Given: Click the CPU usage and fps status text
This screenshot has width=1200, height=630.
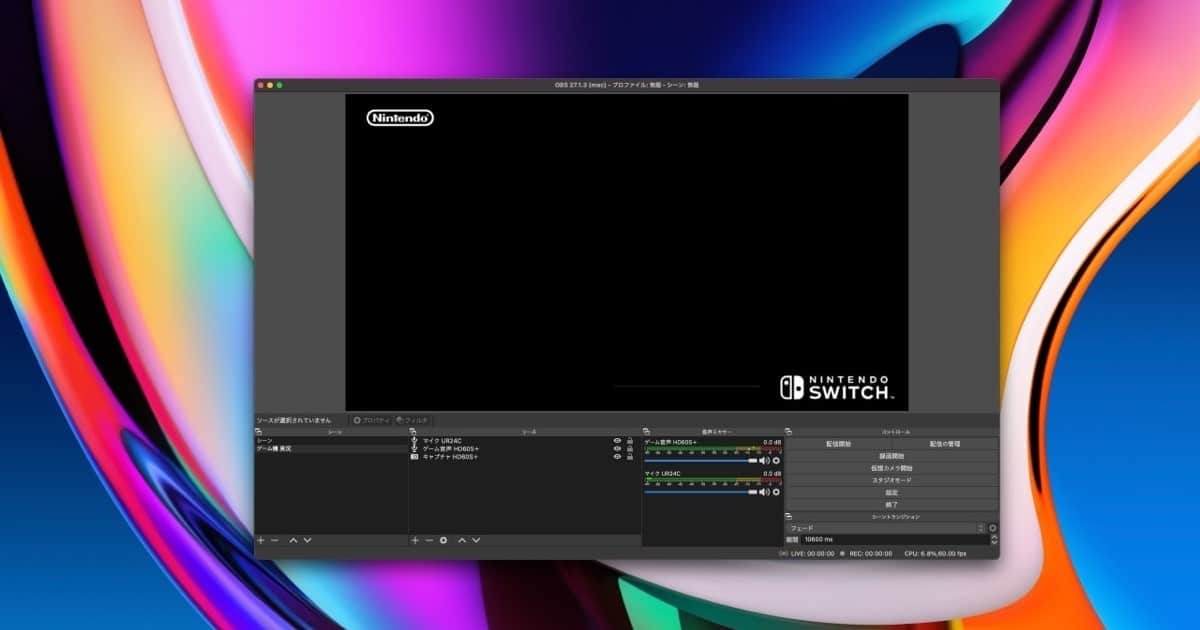Looking at the screenshot, I should pyautogui.click(x=935, y=553).
